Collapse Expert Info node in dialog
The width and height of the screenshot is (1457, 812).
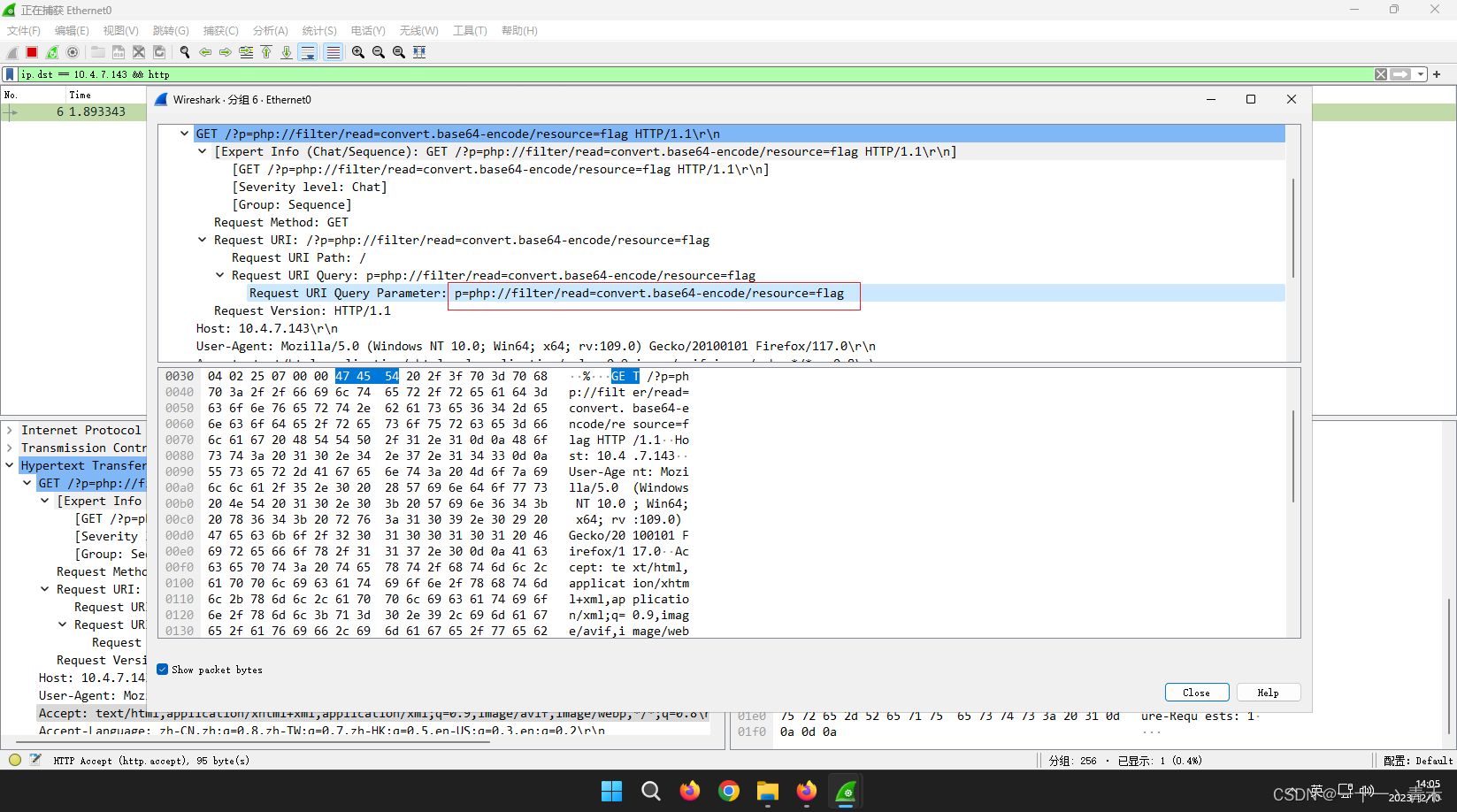tap(202, 151)
